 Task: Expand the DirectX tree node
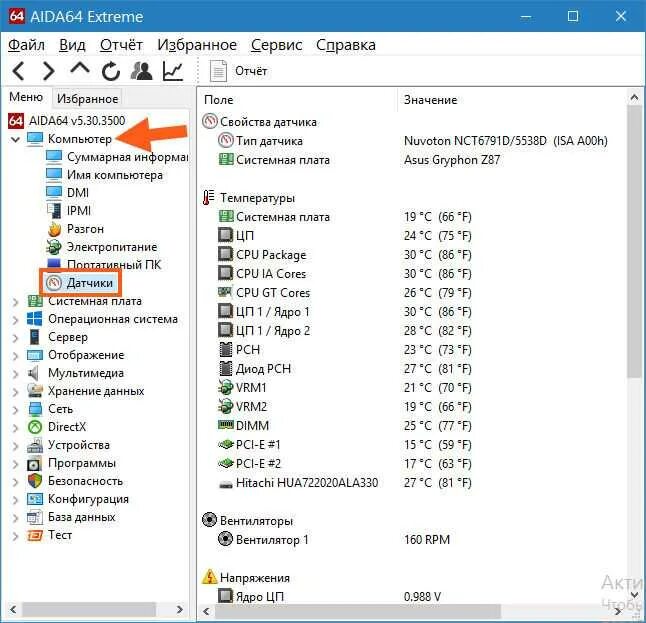point(15,428)
